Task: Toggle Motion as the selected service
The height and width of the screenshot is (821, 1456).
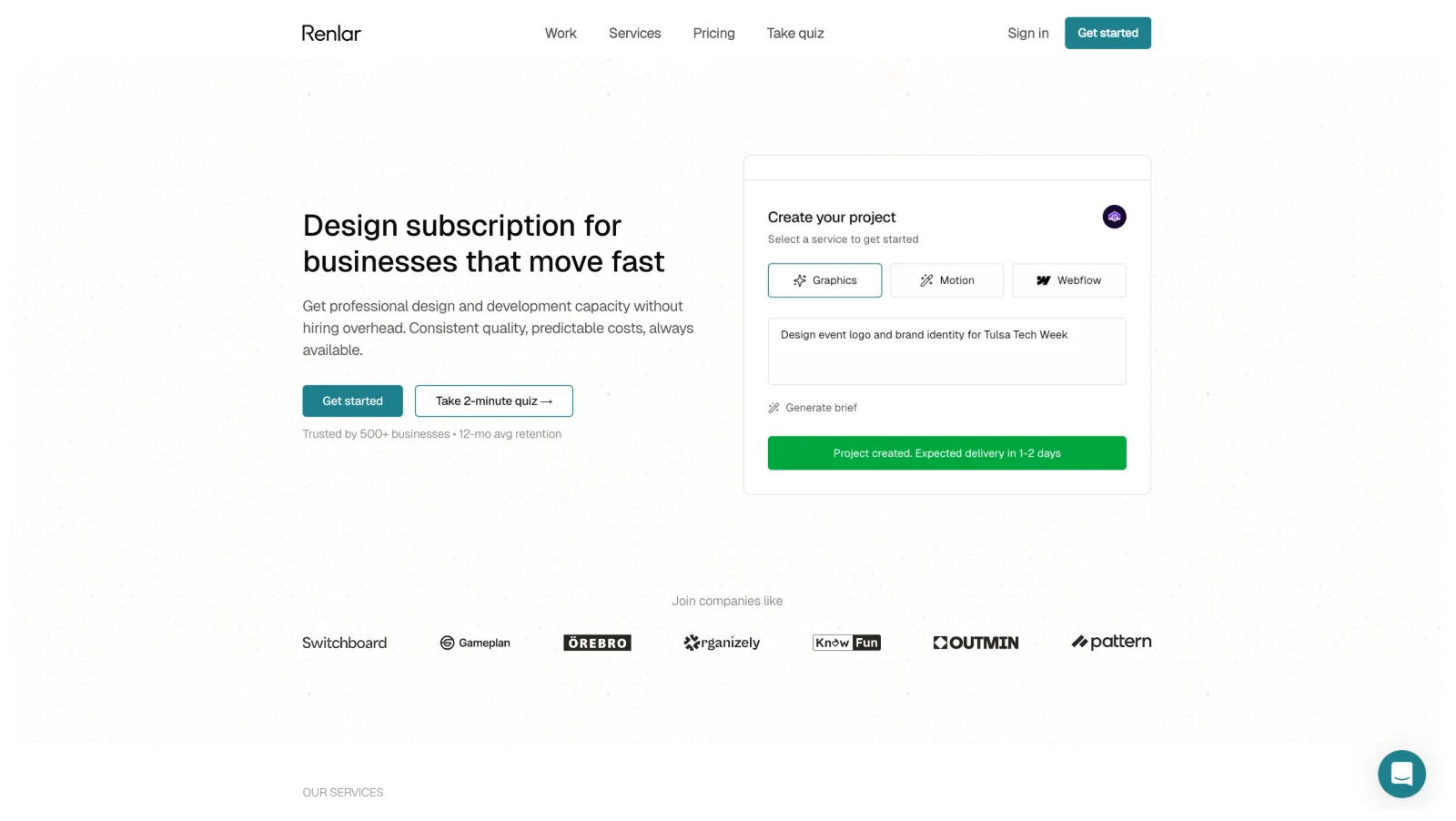Action: [946, 280]
